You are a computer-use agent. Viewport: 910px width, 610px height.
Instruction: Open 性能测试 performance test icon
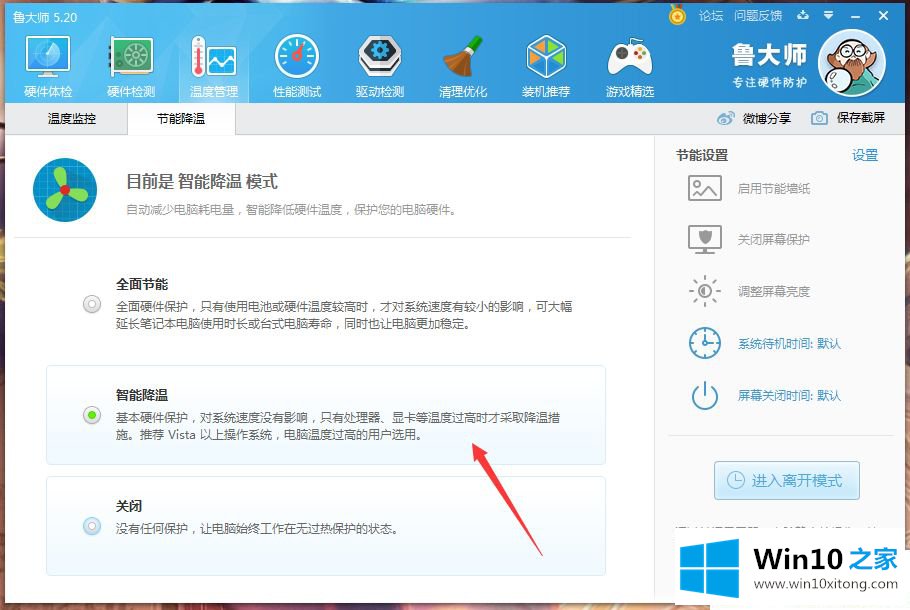(297, 57)
